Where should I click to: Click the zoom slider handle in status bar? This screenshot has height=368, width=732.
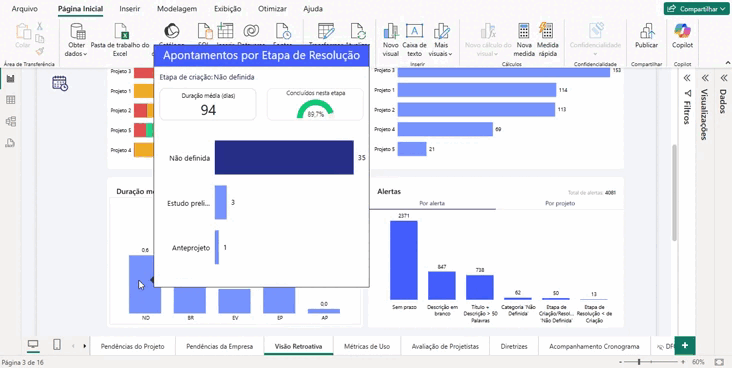[x=639, y=362]
